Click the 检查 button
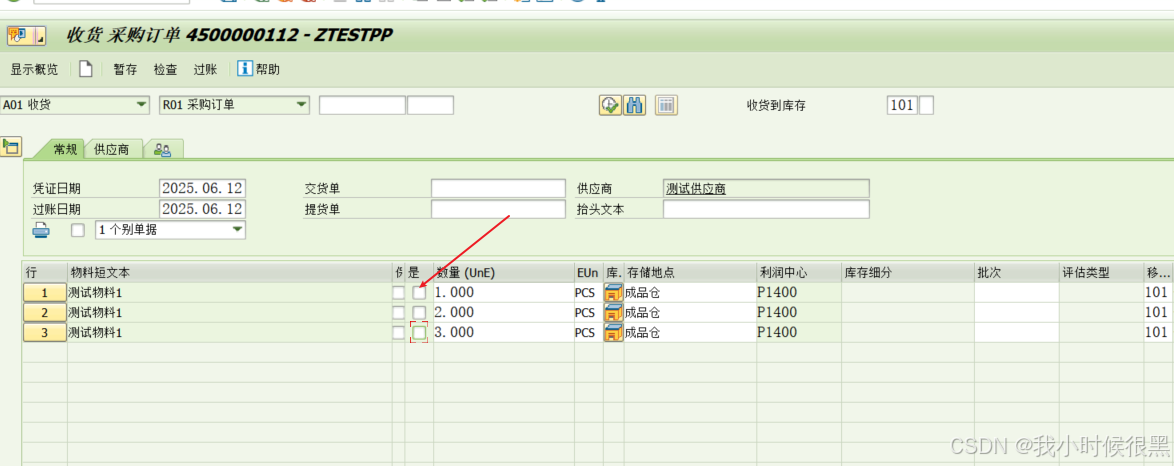Screen dimensions: 1174x466 coord(165,70)
